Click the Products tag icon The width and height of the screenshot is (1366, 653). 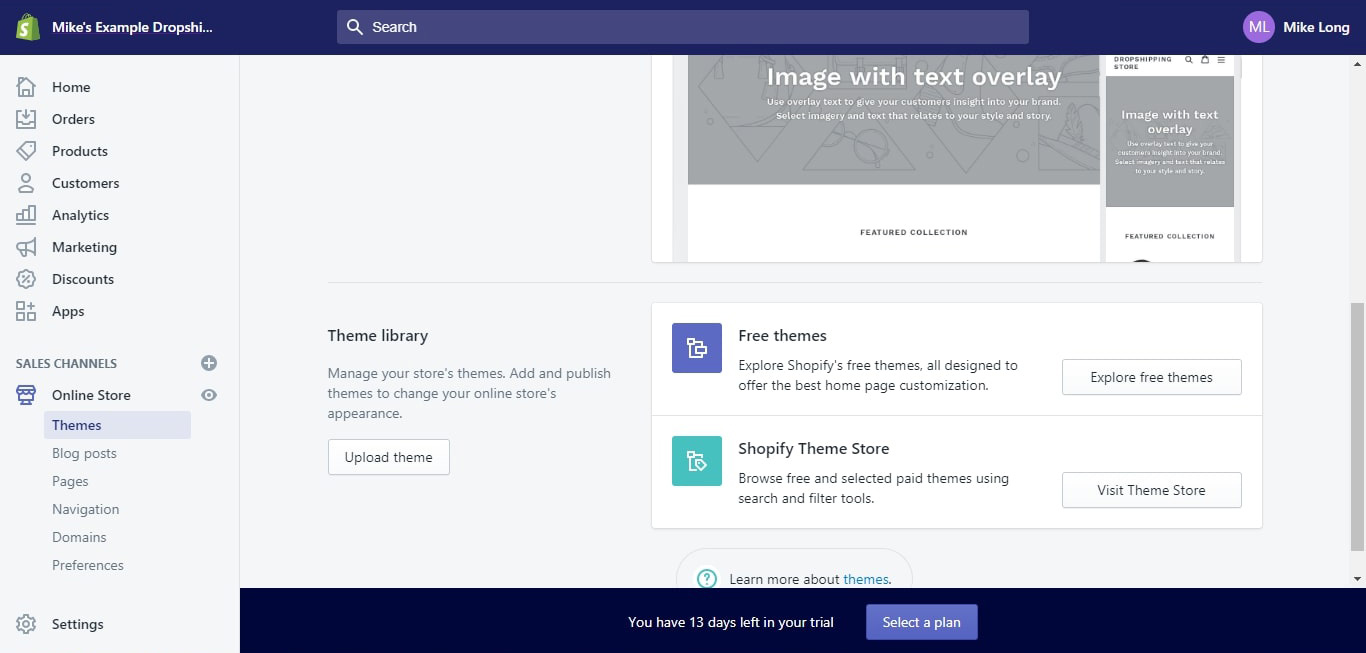[26, 151]
